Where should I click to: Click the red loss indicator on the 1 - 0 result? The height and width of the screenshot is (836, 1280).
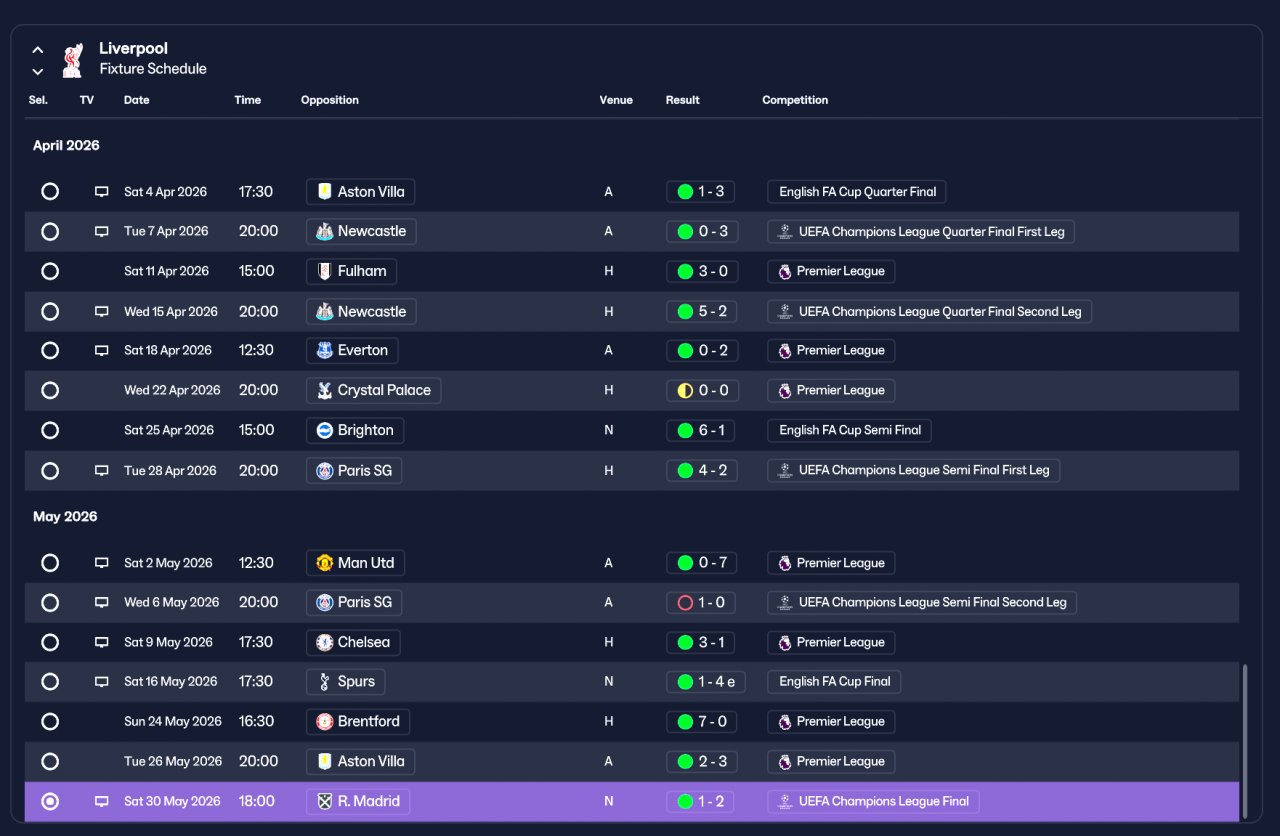click(x=685, y=603)
